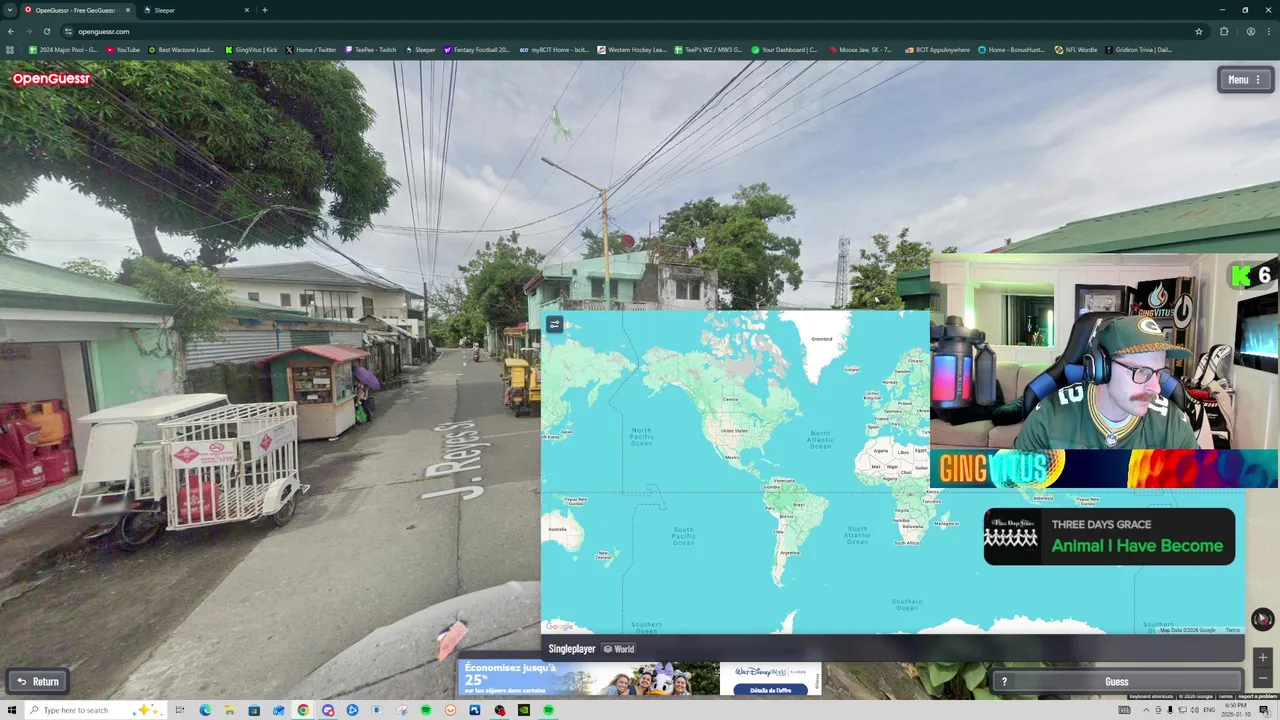Open the Home / Twitter bookmark
Viewport: 1280px width, 720px height.
(311, 49)
